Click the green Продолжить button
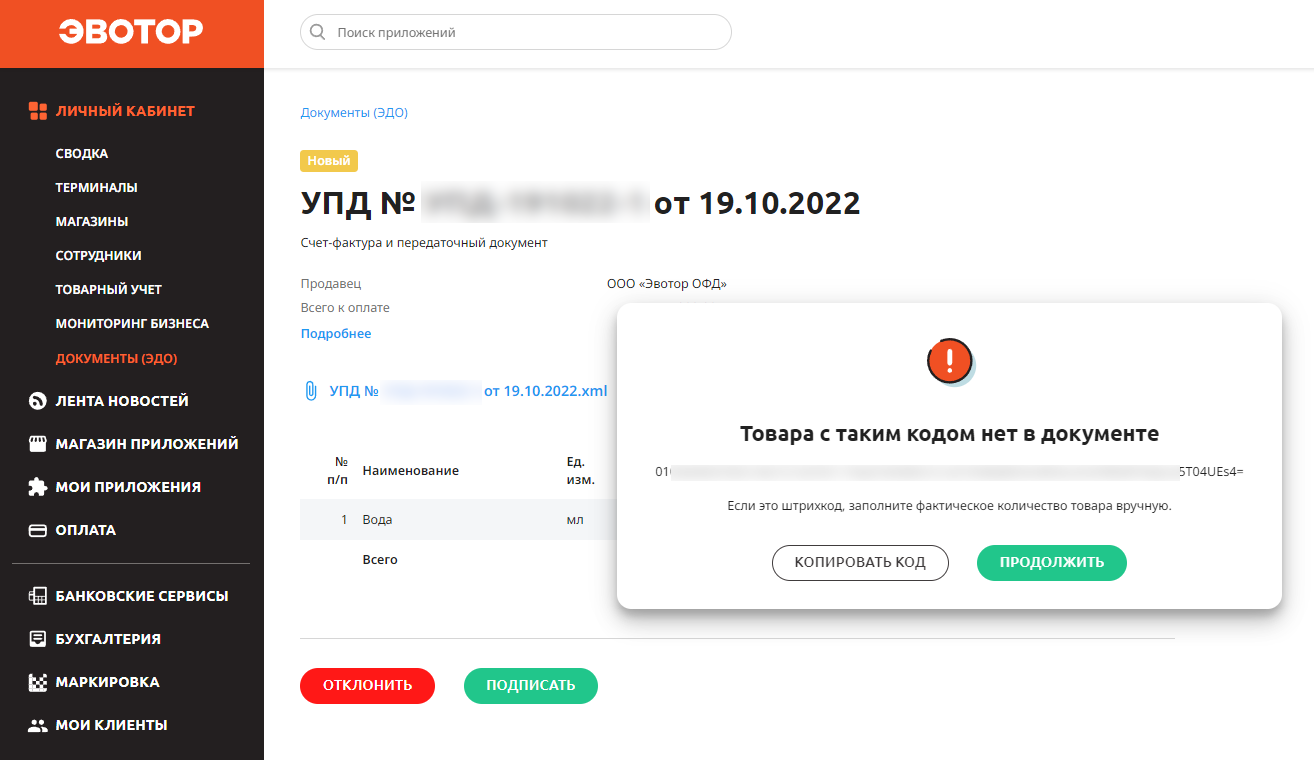Image resolution: width=1314 pixels, height=760 pixels. pyautogui.click(x=1052, y=562)
